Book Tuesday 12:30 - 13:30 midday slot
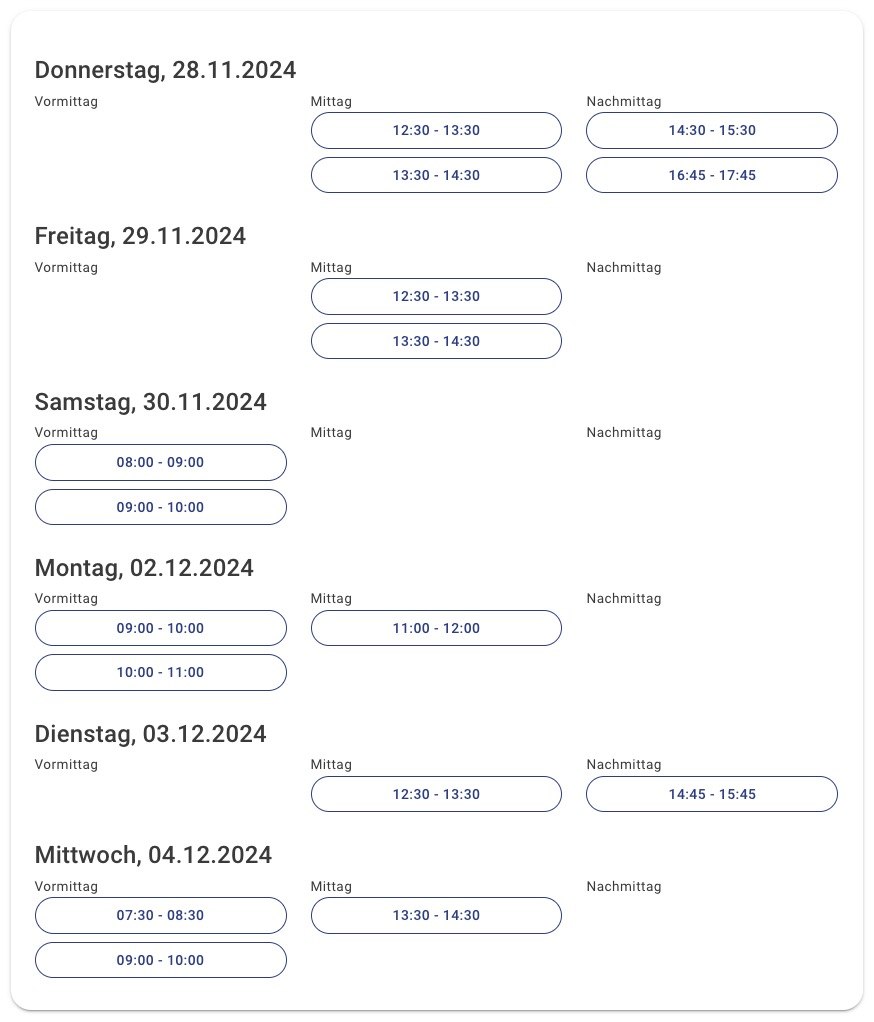This screenshot has height=1022, width=874. [436, 794]
